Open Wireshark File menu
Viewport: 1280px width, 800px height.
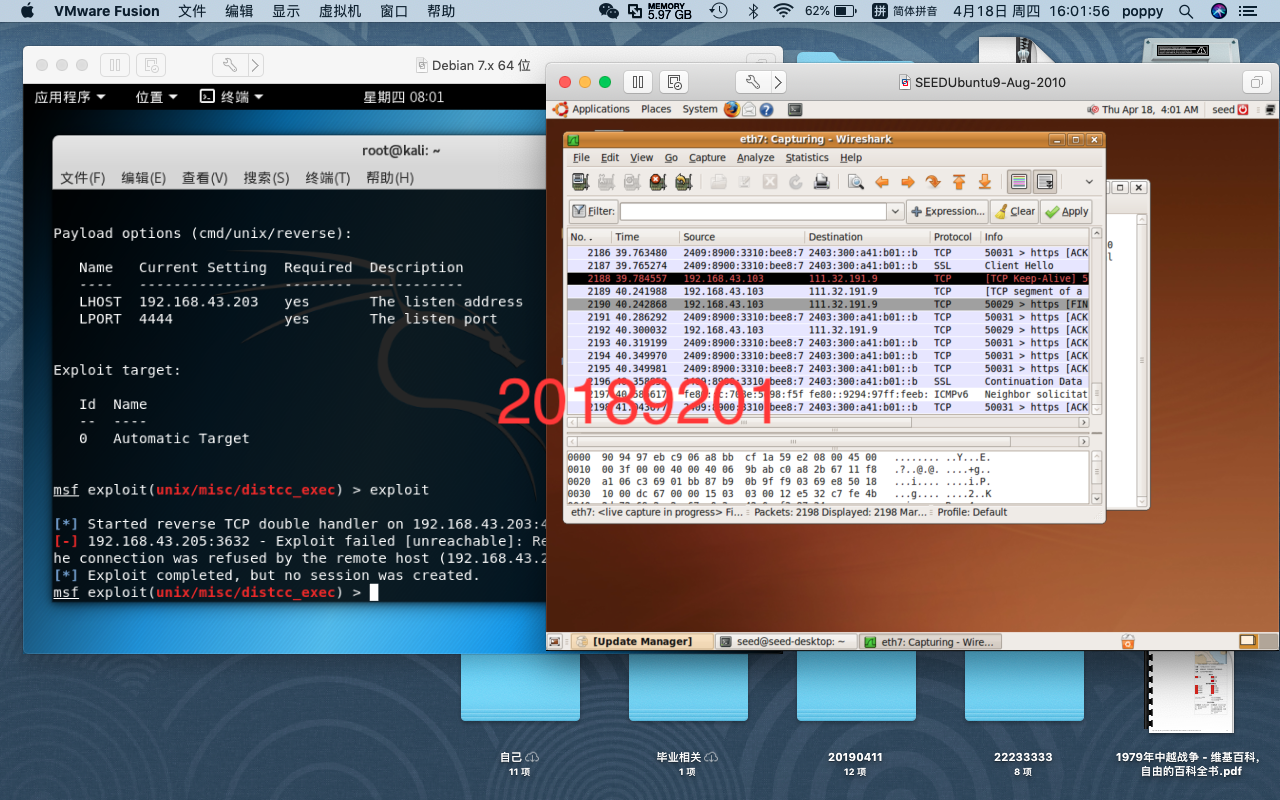click(581, 157)
